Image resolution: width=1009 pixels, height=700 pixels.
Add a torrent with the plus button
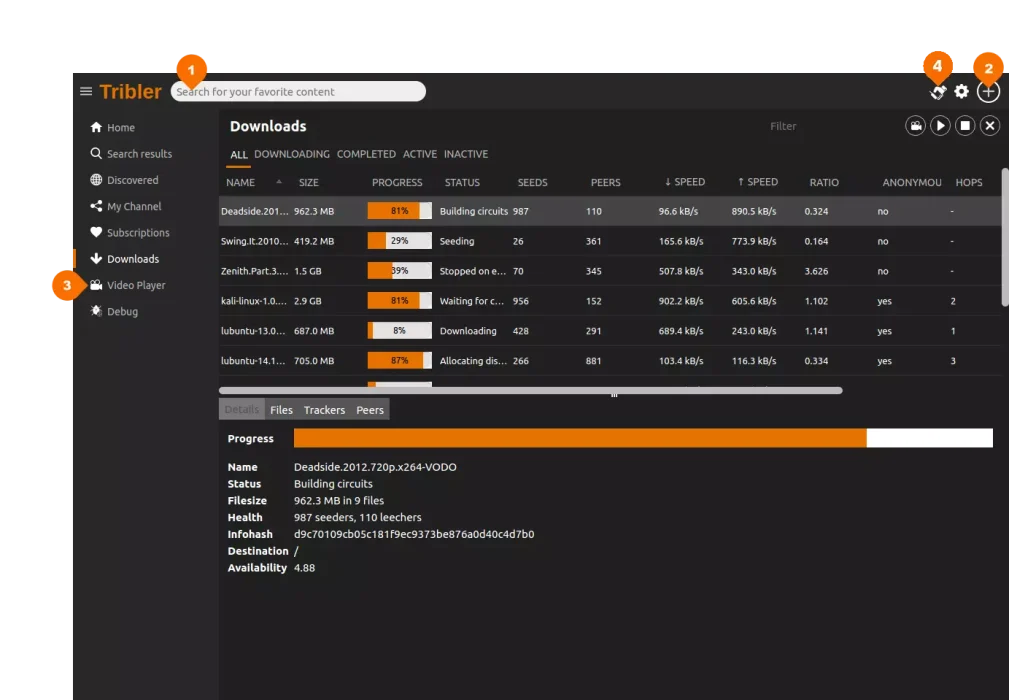[988, 91]
